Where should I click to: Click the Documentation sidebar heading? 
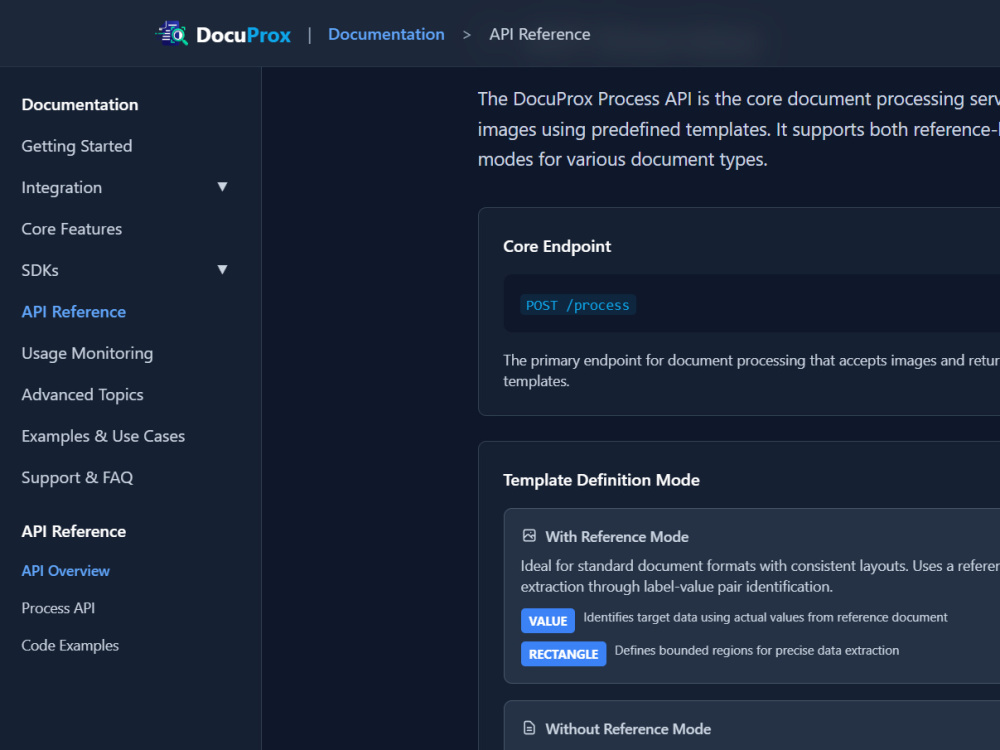(x=80, y=105)
